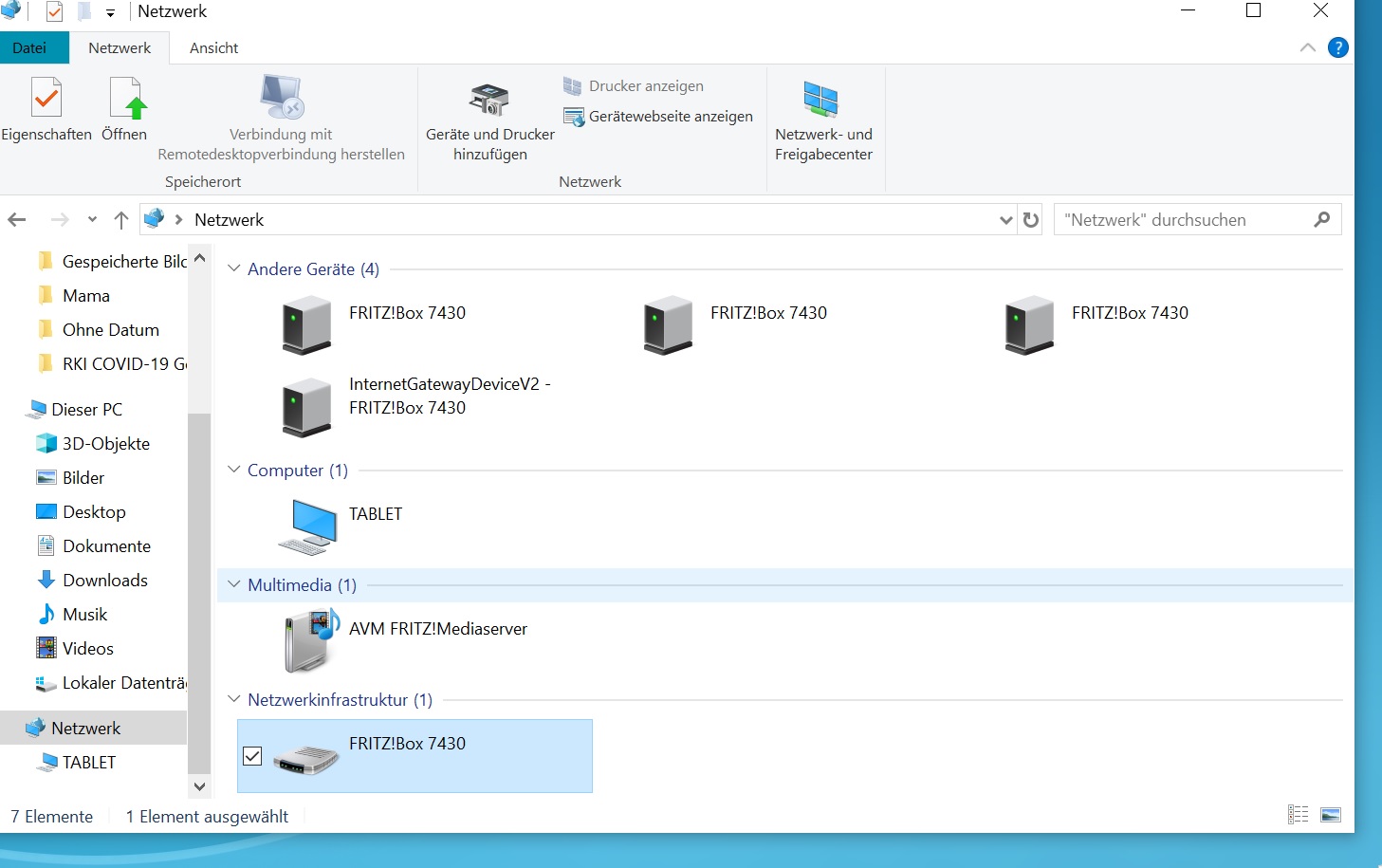Image resolution: width=1382 pixels, height=868 pixels.
Task: Collapse the Multimedia group
Action: pos(234,584)
